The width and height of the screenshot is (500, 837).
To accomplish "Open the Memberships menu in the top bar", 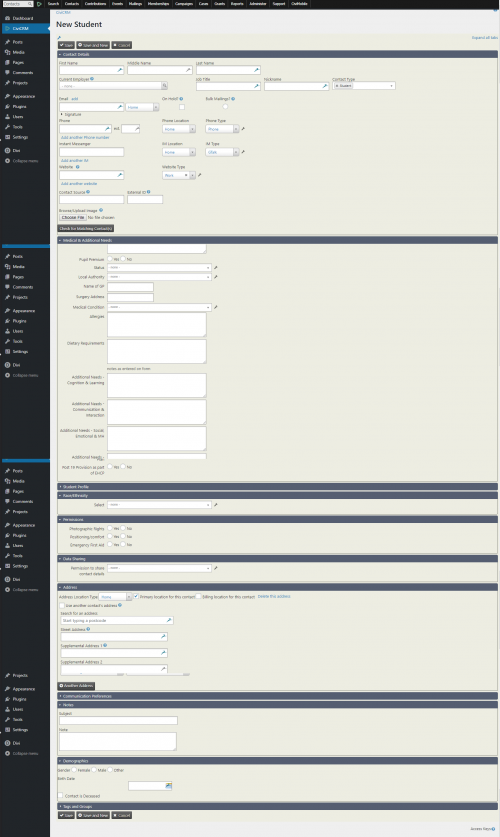I will click(158, 4).
